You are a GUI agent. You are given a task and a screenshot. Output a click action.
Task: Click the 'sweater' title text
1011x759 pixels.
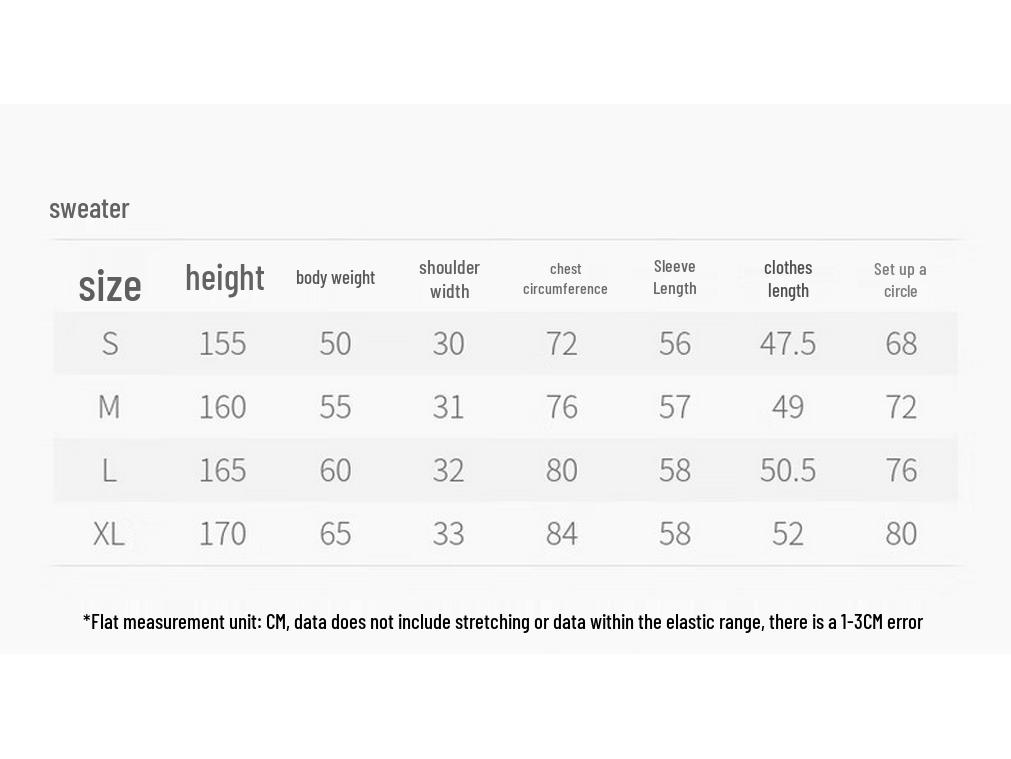89,209
